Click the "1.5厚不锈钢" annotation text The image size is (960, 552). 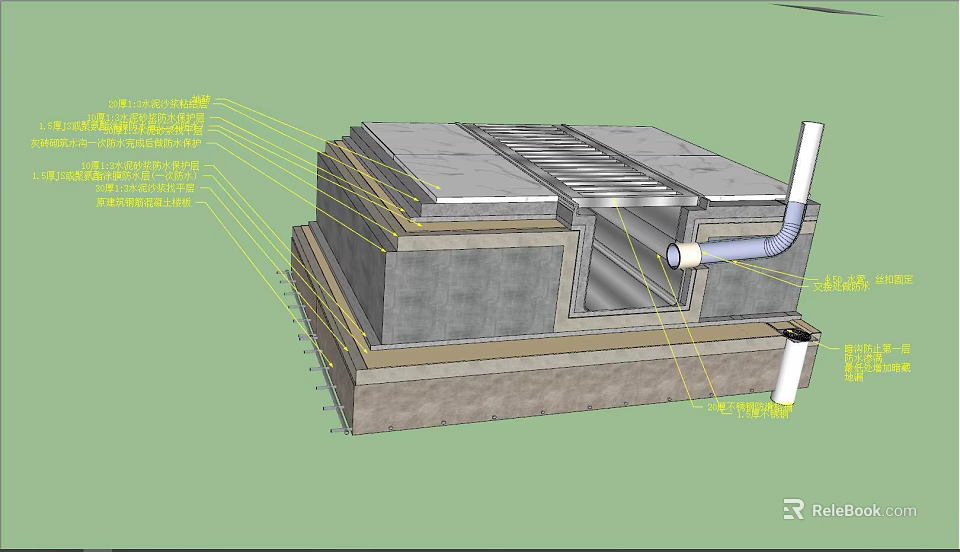pyautogui.click(x=762, y=415)
